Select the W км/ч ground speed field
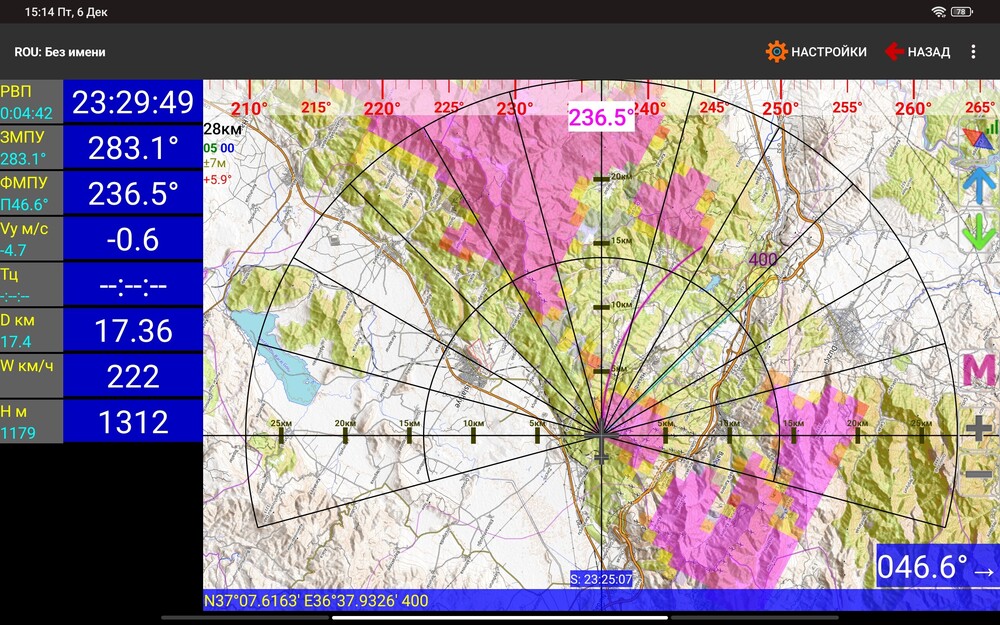Viewport: 1000px width, 625px height. click(x=100, y=375)
